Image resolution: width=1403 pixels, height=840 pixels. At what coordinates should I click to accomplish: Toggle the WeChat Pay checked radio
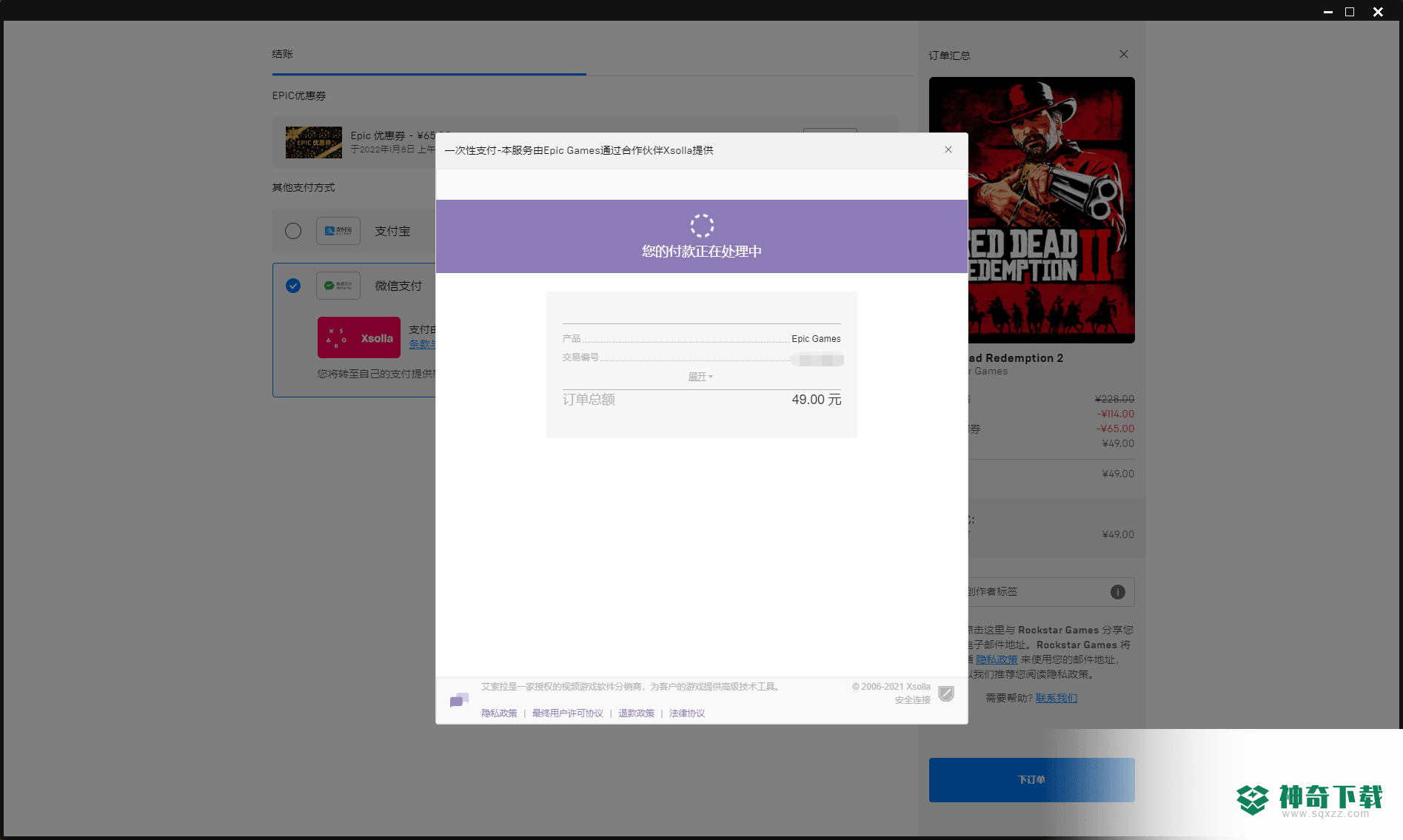click(x=293, y=286)
